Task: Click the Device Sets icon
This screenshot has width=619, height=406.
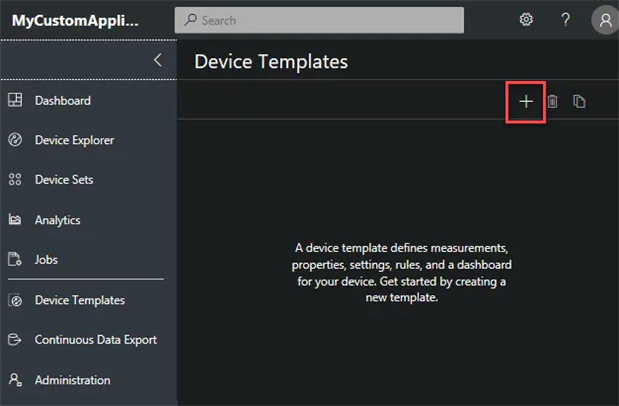Action: coord(15,180)
